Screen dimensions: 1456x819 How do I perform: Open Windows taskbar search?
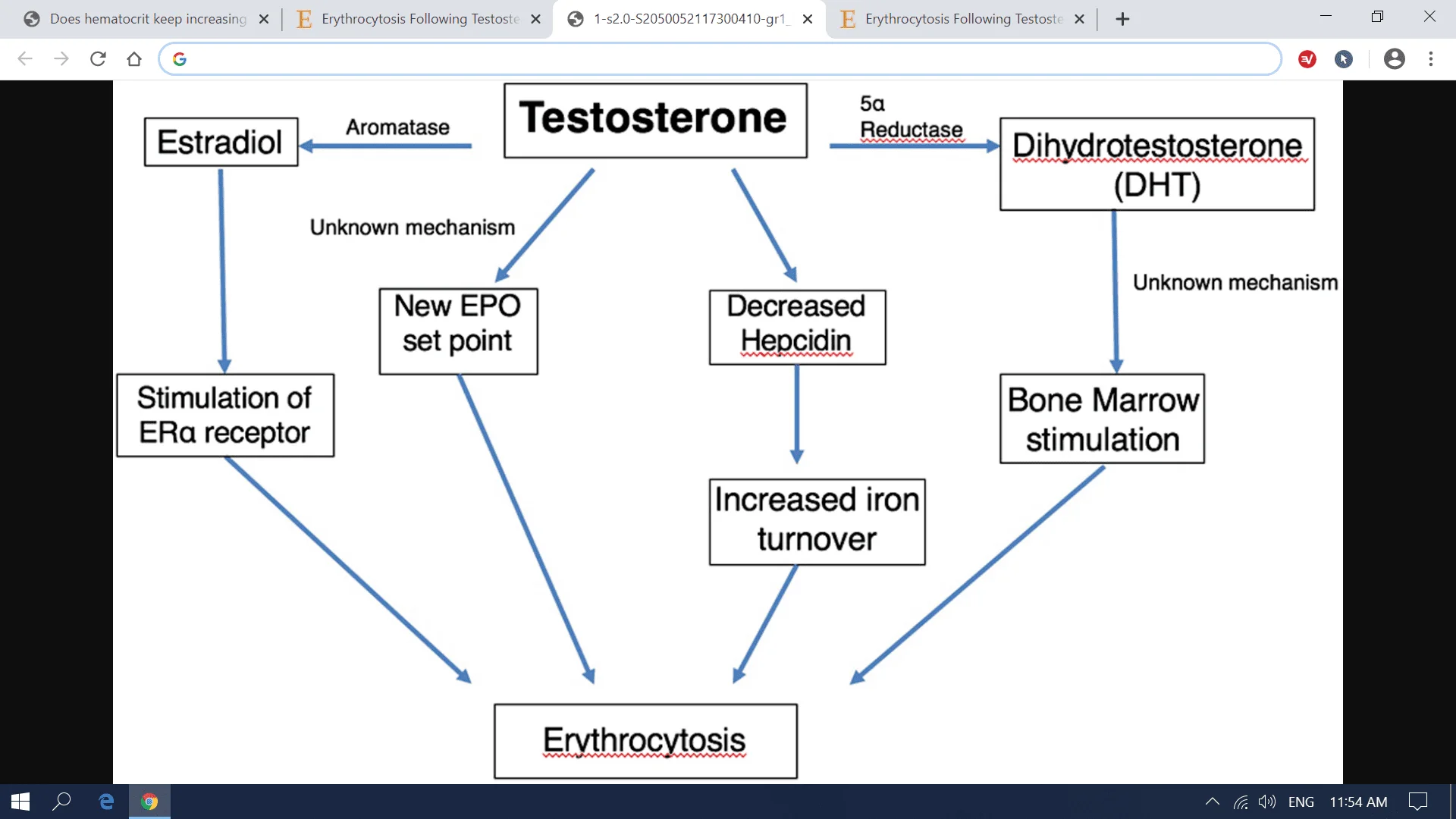point(62,802)
